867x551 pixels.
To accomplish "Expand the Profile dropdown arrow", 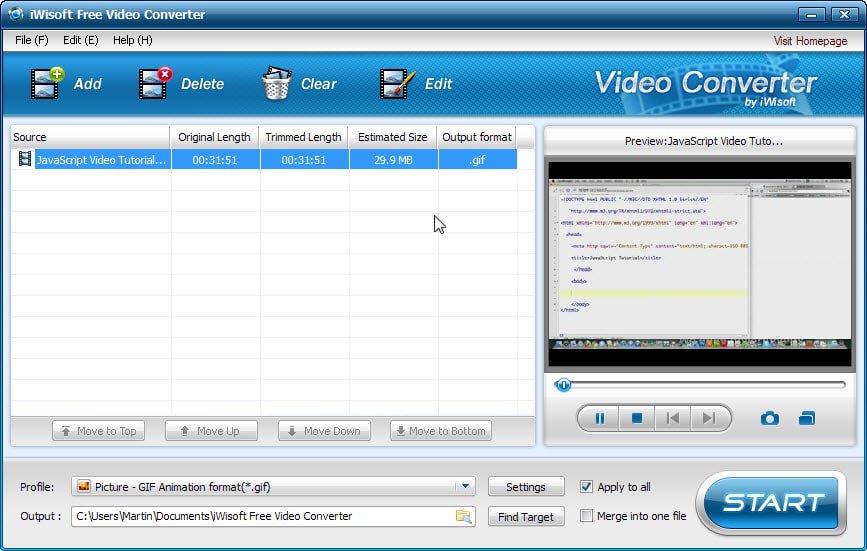I will (465, 486).
